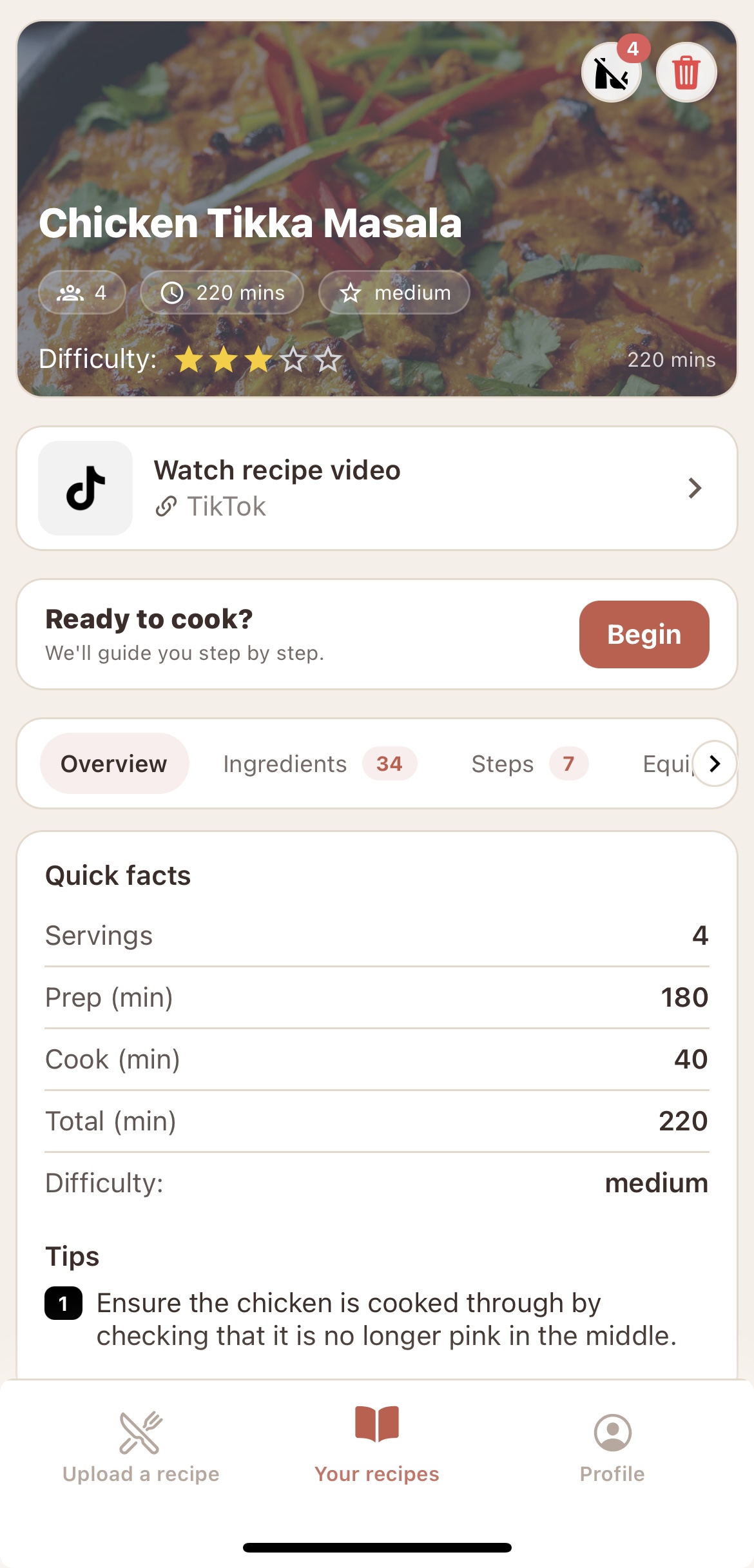Click the star icon in the medium pill
Viewport: 754px width, 1568px height.
pyautogui.click(x=350, y=293)
